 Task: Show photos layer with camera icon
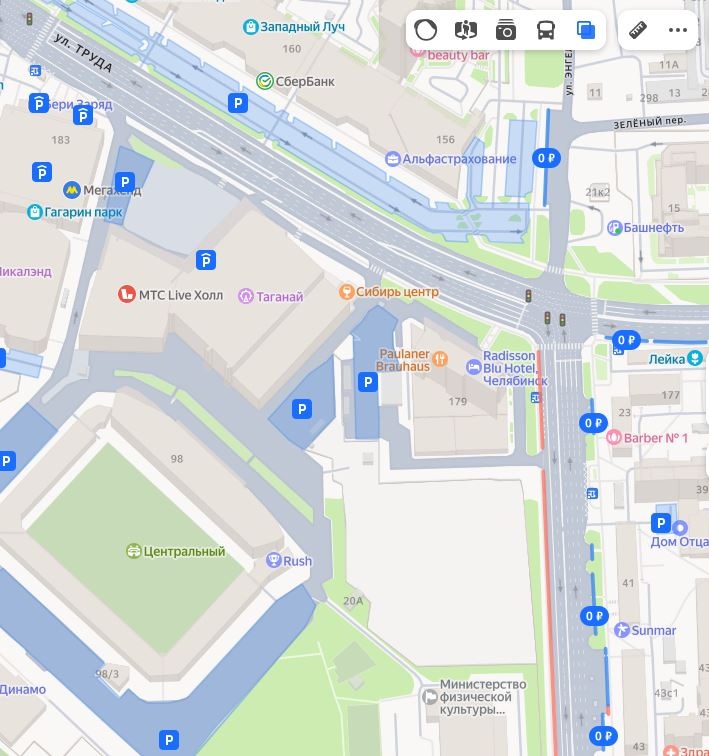pyautogui.click(x=506, y=30)
